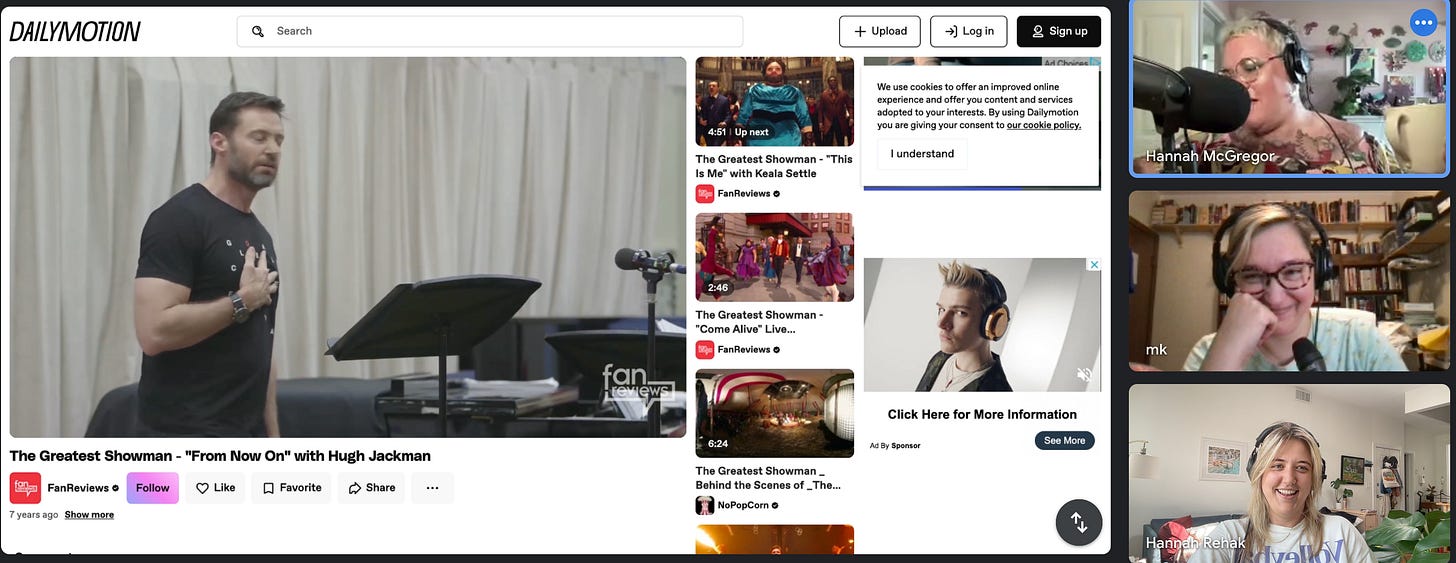This screenshot has width=1456, height=563.
Task: Open Behind the Scenes video title link
Action: click(768, 478)
